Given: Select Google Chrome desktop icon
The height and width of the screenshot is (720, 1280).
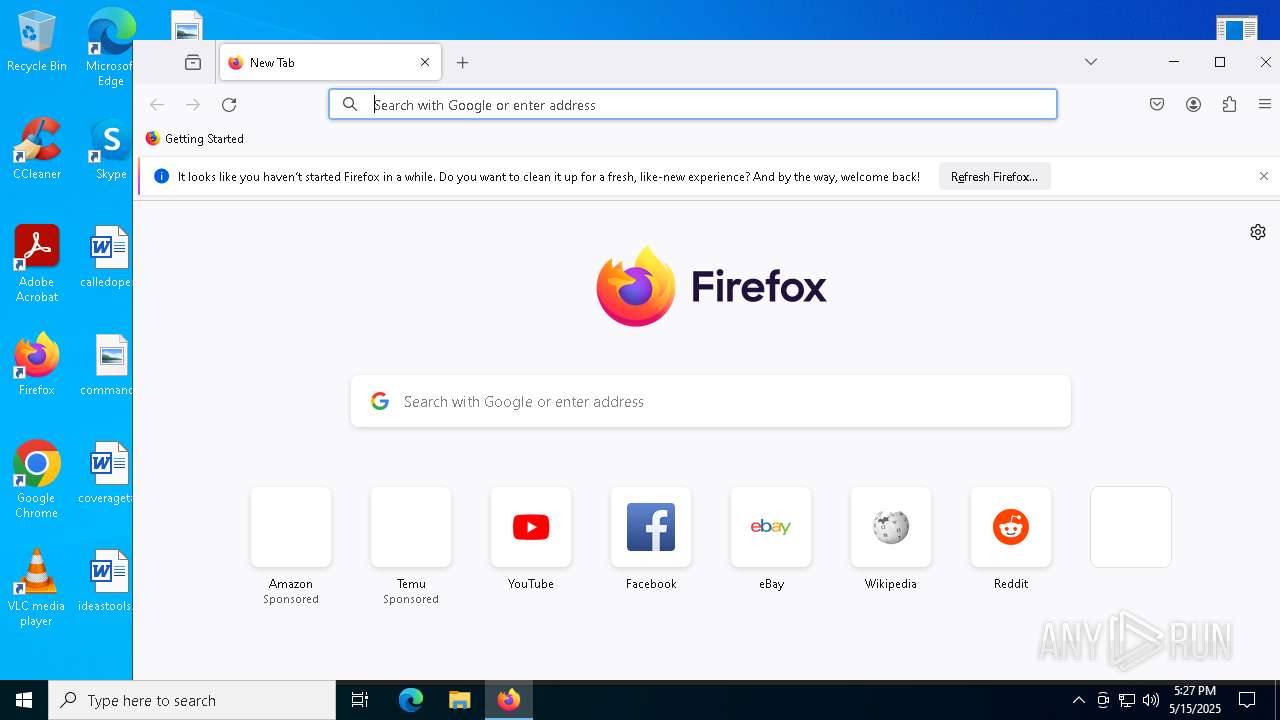Looking at the screenshot, I should tap(37, 480).
